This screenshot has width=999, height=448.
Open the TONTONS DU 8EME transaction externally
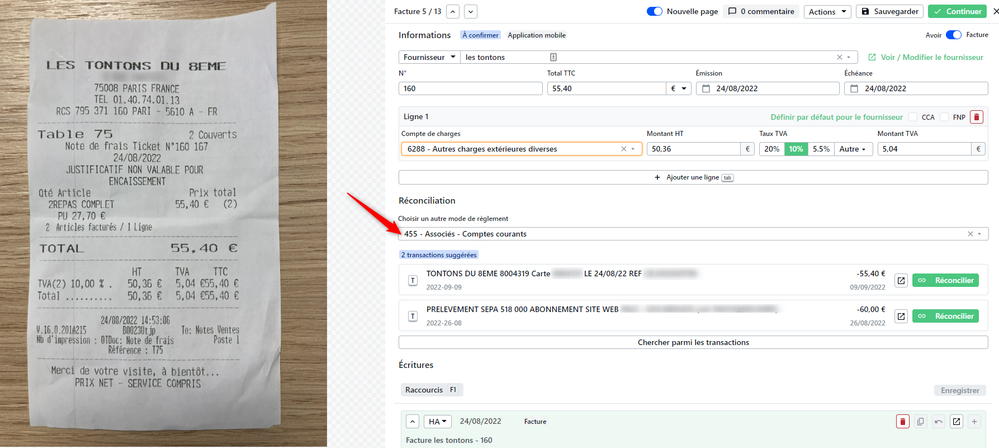[901, 280]
